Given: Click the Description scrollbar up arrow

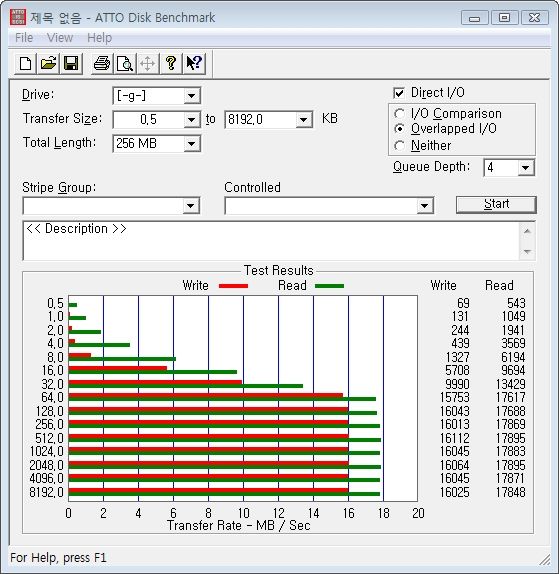Looking at the screenshot, I should coord(527,231).
